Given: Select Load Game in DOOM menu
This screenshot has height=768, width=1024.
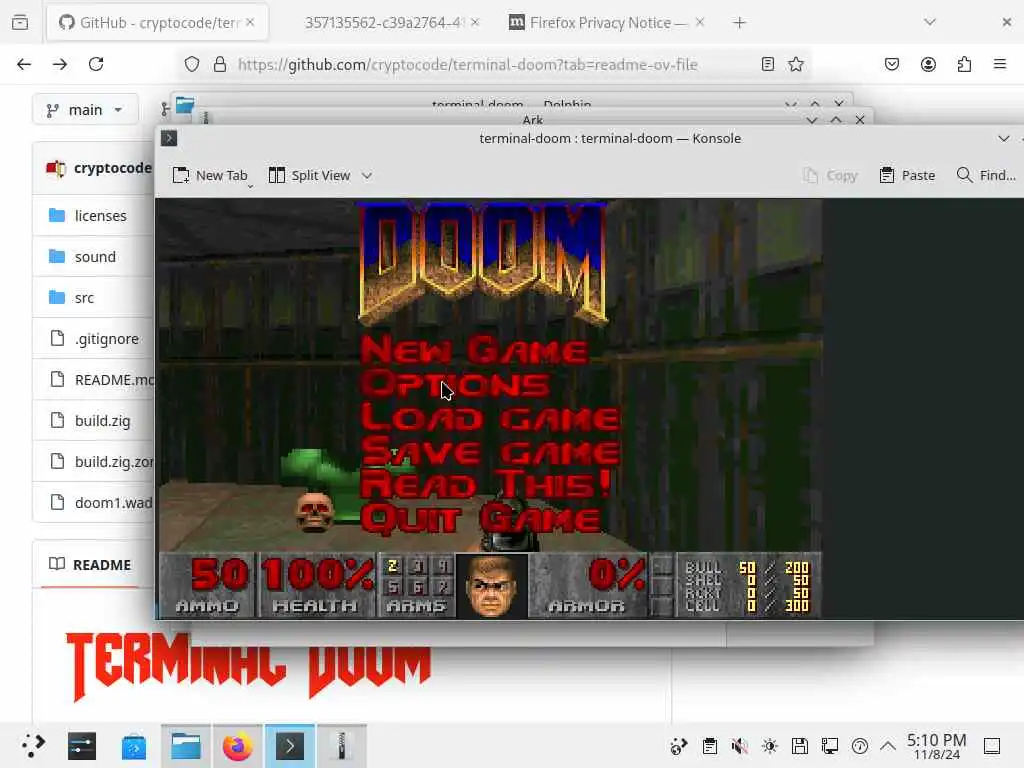Looking at the screenshot, I should pos(490,418).
